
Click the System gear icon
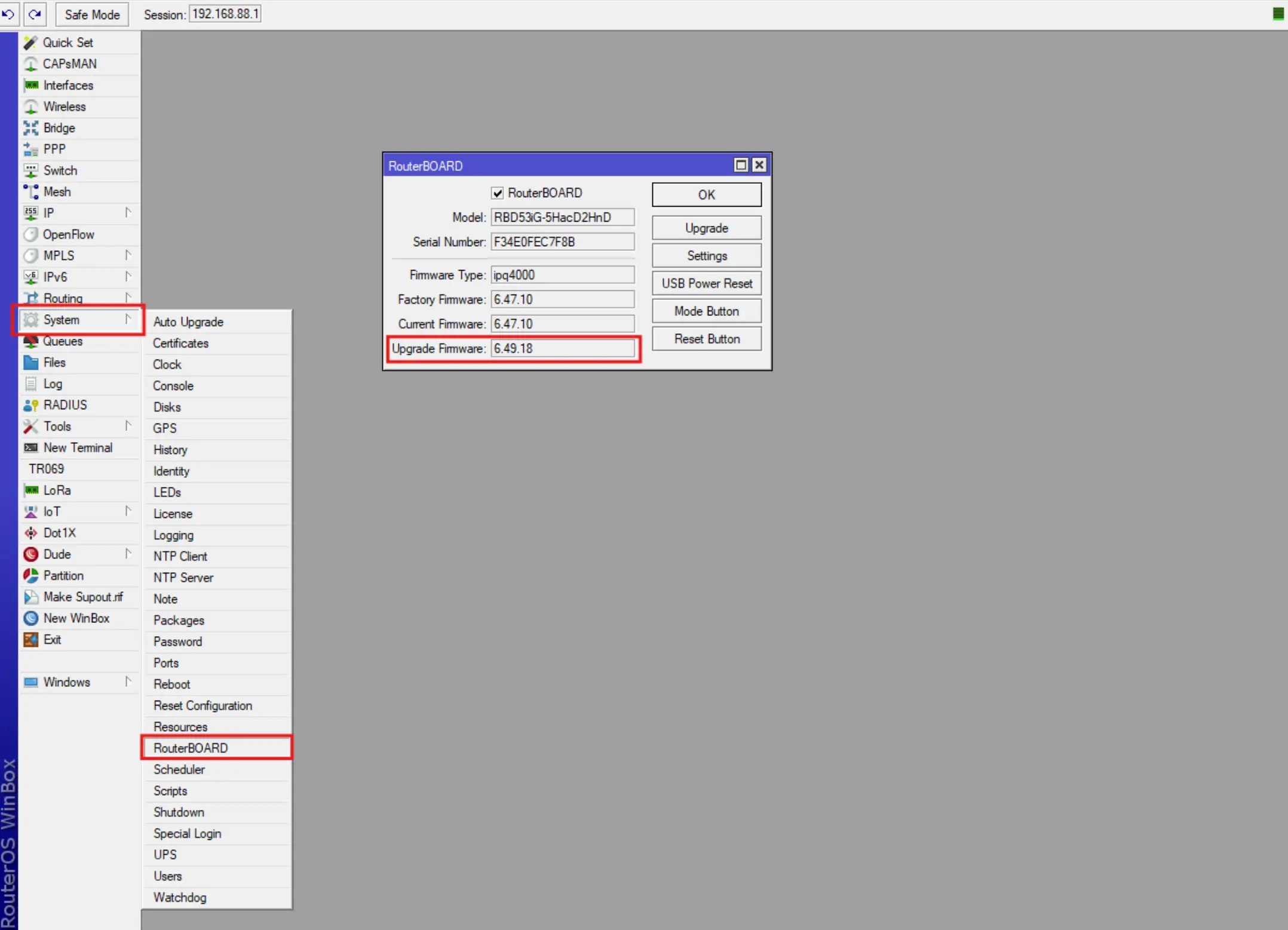pos(30,320)
